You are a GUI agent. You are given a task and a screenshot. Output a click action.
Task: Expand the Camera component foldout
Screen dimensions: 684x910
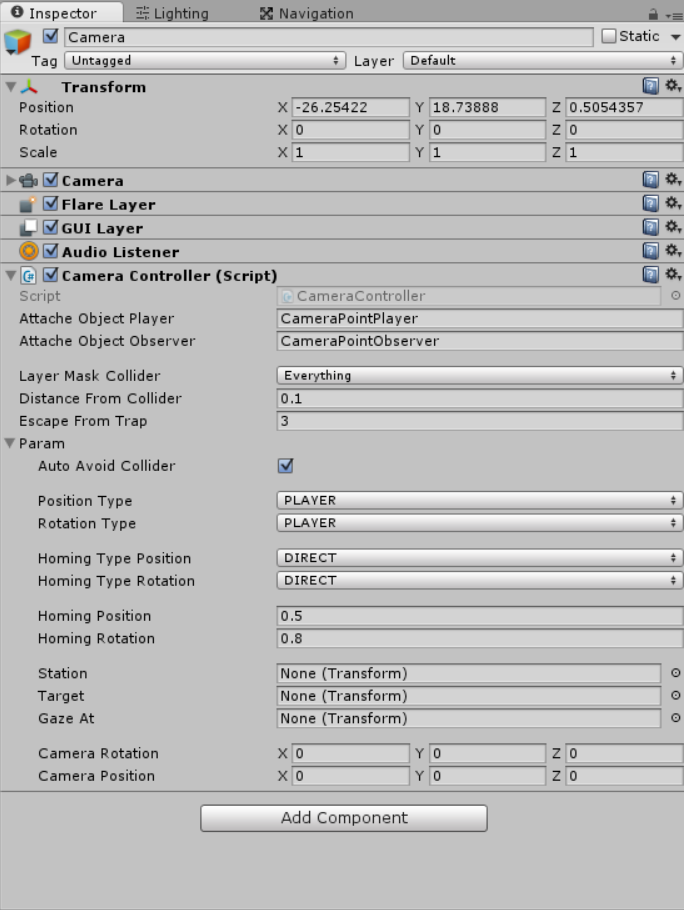click(x=11, y=181)
